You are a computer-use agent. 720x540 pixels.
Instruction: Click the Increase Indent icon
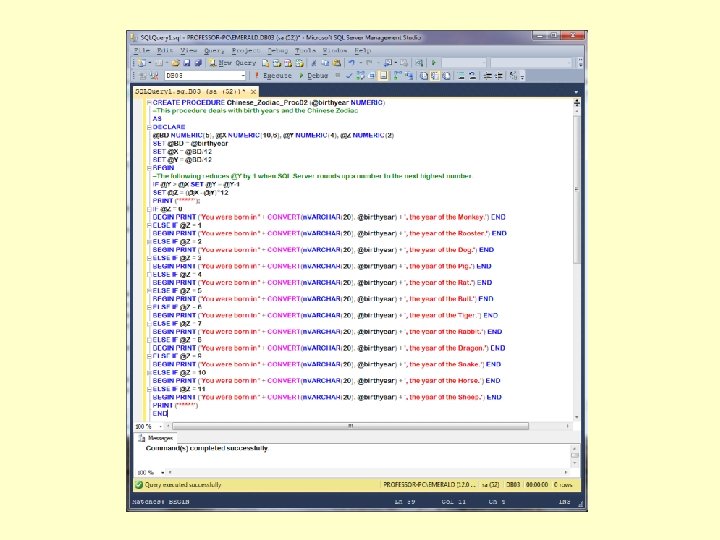499,75
